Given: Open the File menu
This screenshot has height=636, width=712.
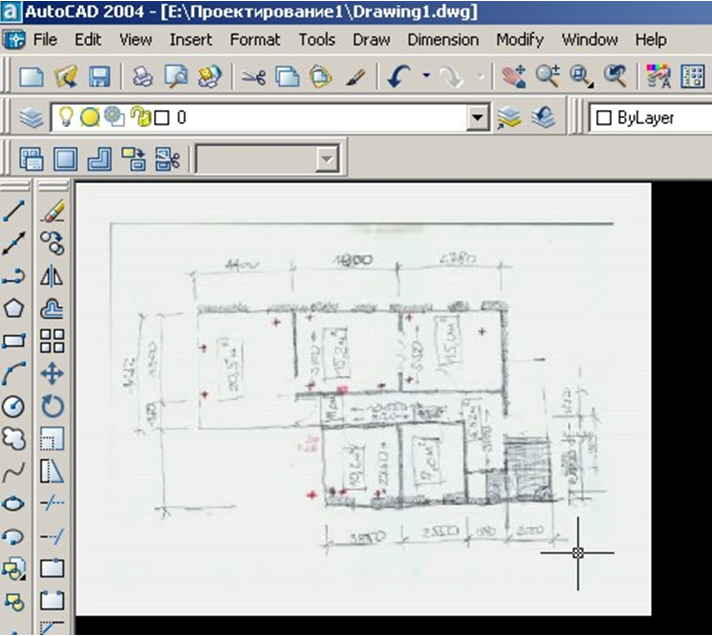Looking at the screenshot, I should [x=45, y=40].
